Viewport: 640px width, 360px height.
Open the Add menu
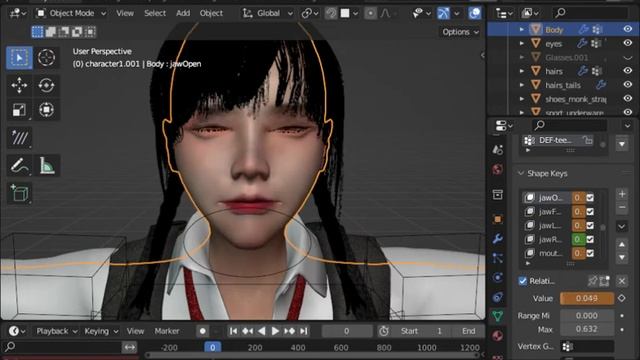click(x=183, y=13)
